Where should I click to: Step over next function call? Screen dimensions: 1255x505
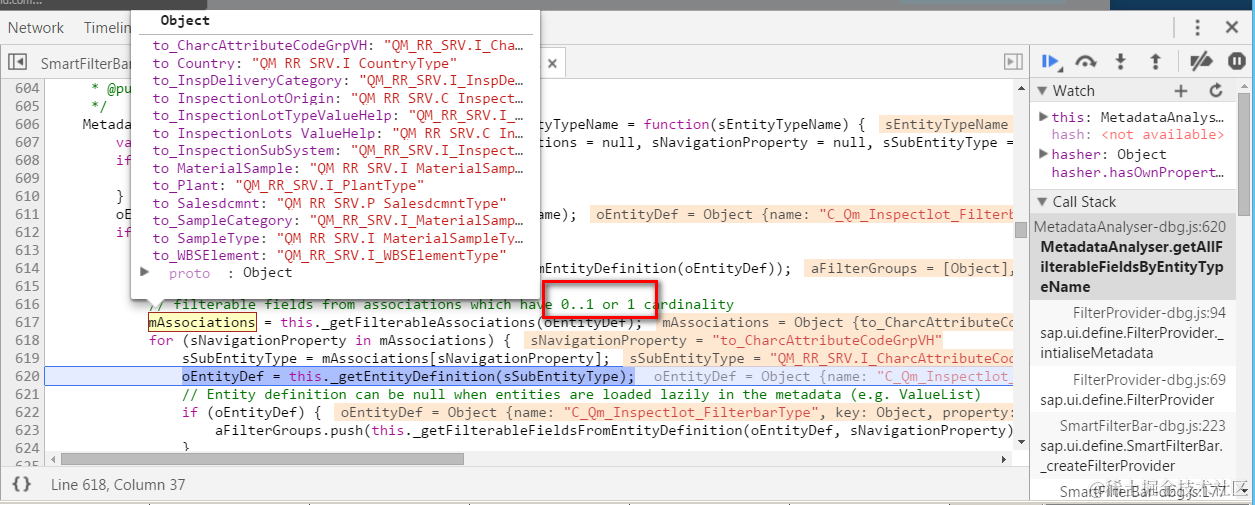point(1086,61)
